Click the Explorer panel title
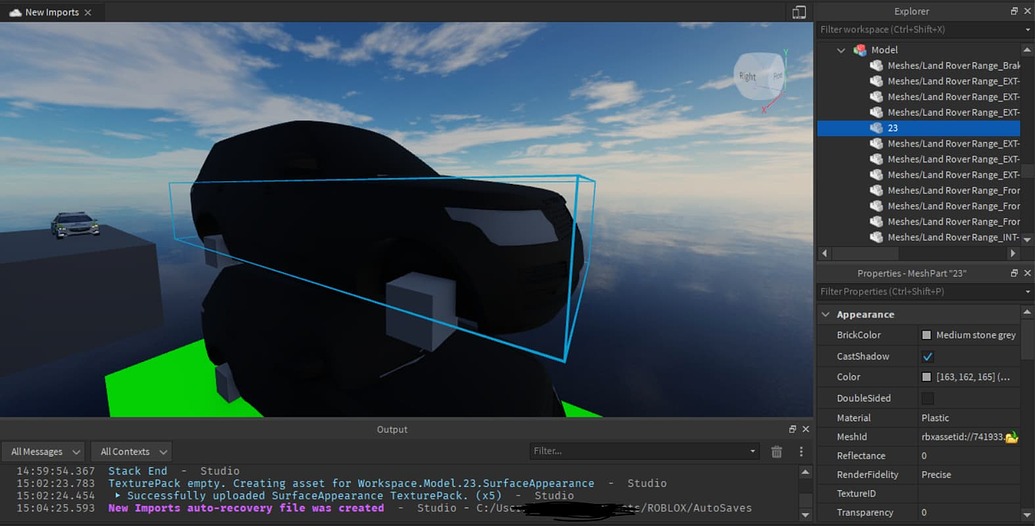The image size is (1035, 526). (x=912, y=11)
